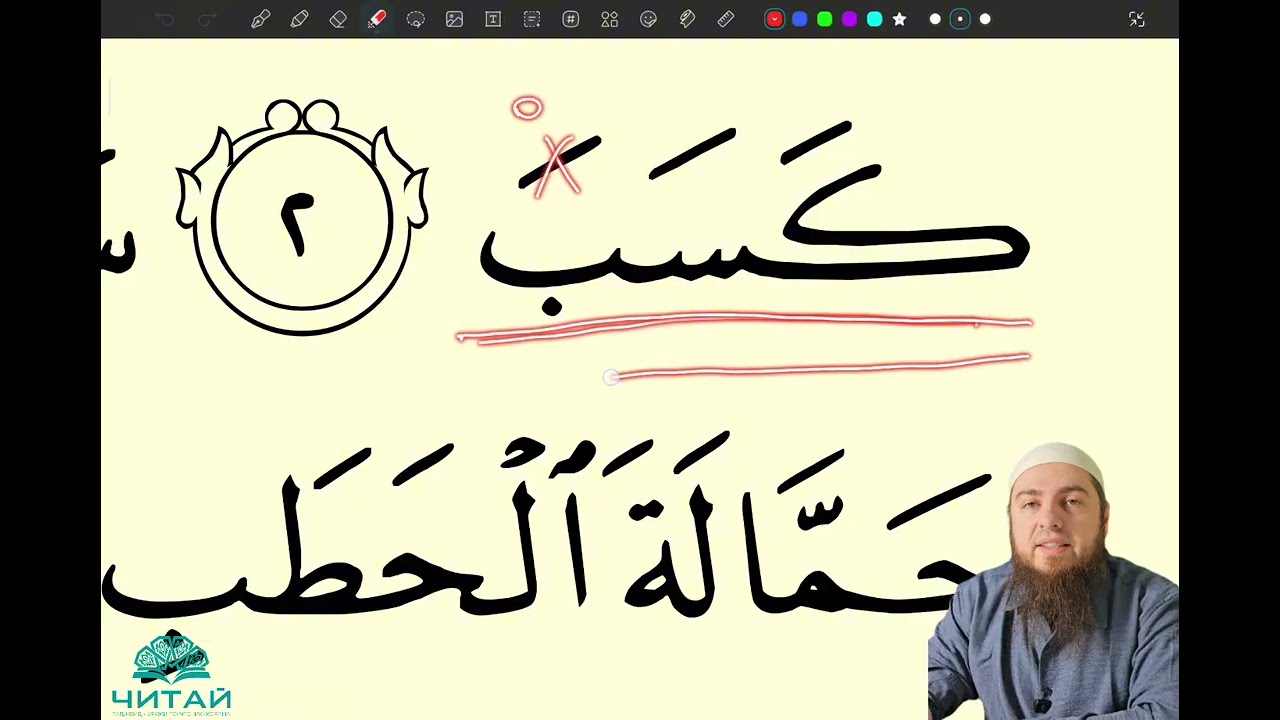Select the fountain pen tool
Viewport: 1280px width, 720px height.
pos(260,19)
